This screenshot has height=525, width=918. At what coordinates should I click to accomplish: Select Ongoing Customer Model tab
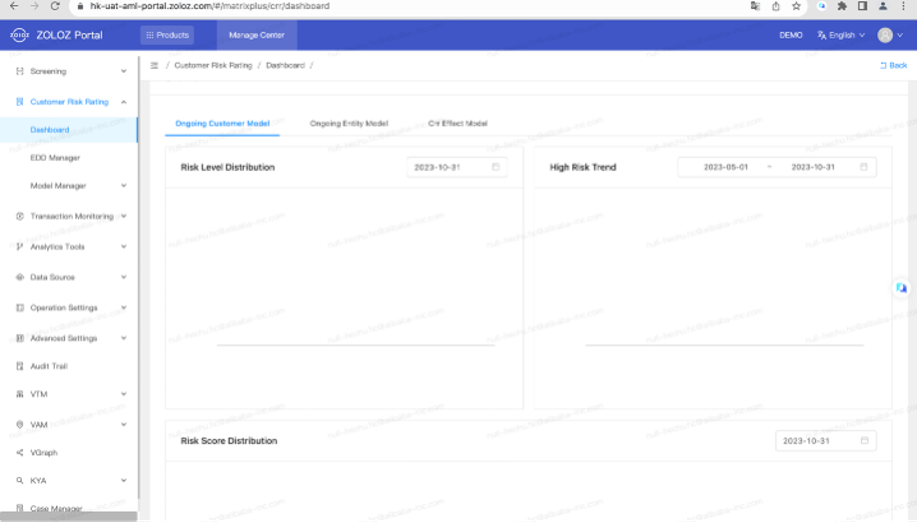pos(222,123)
